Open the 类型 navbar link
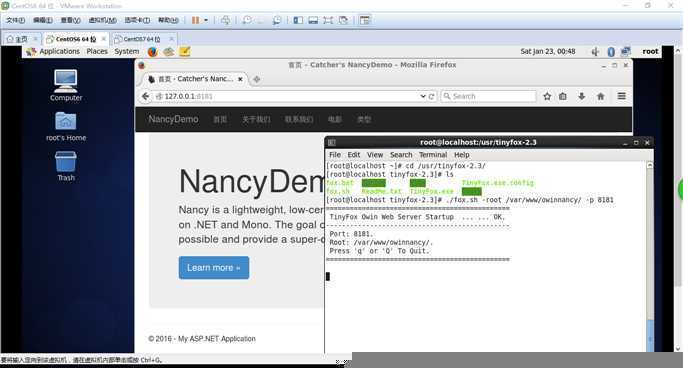Screen dimensions: 683x368 pos(364,119)
